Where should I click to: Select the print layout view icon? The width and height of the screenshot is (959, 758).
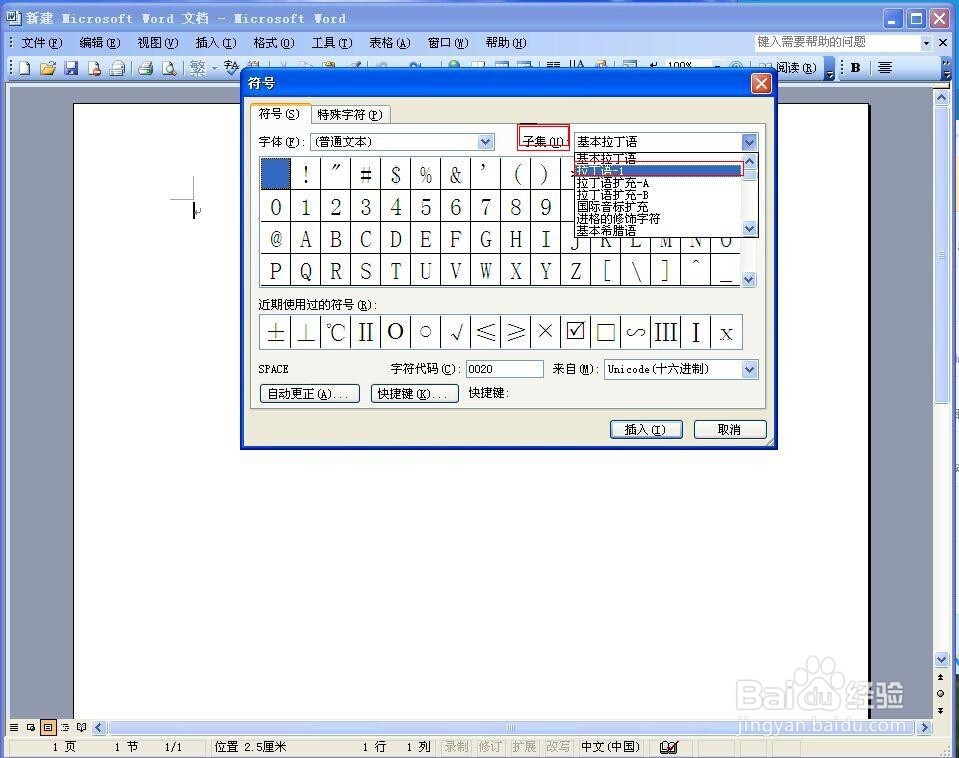point(48,727)
